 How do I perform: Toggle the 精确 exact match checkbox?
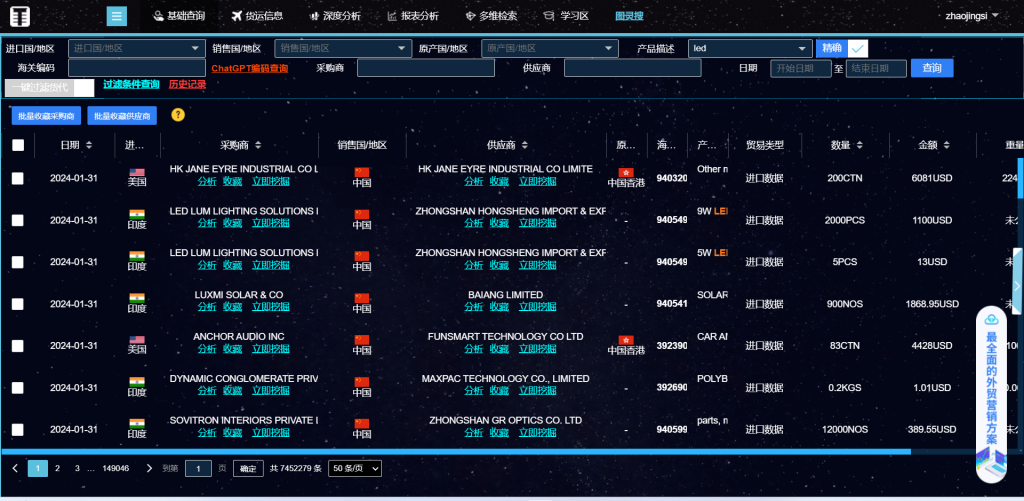pos(857,48)
